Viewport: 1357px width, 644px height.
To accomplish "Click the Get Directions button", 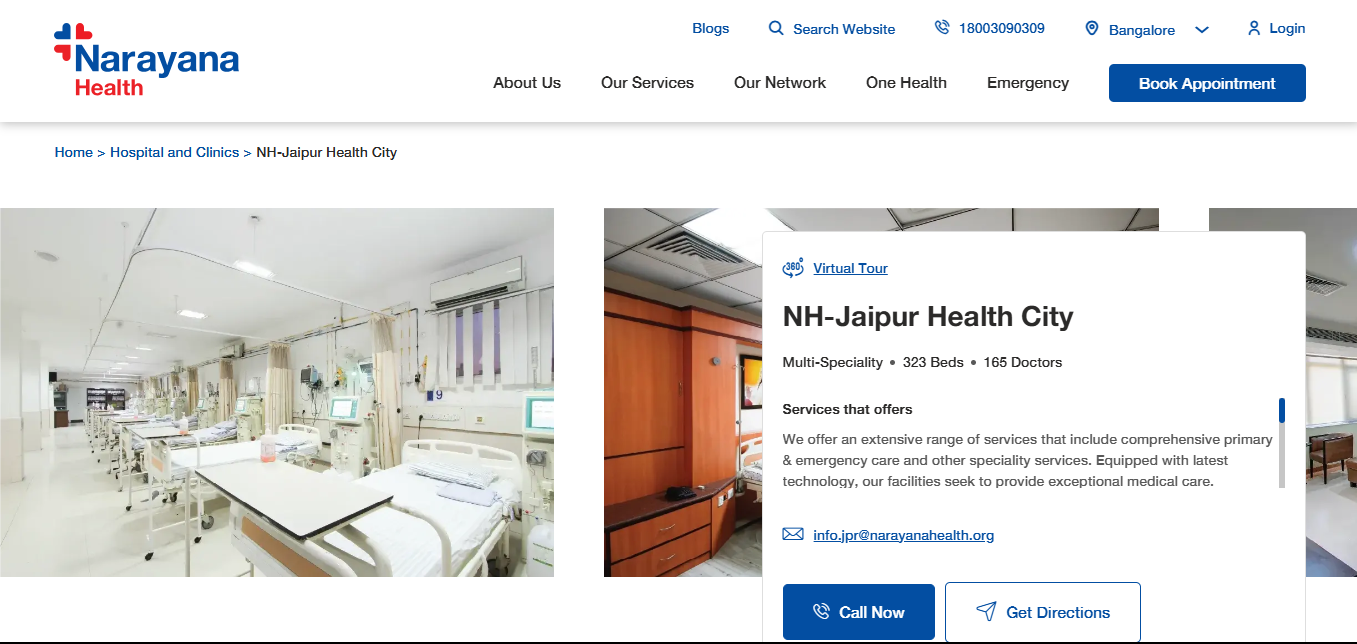I will point(1043,612).
